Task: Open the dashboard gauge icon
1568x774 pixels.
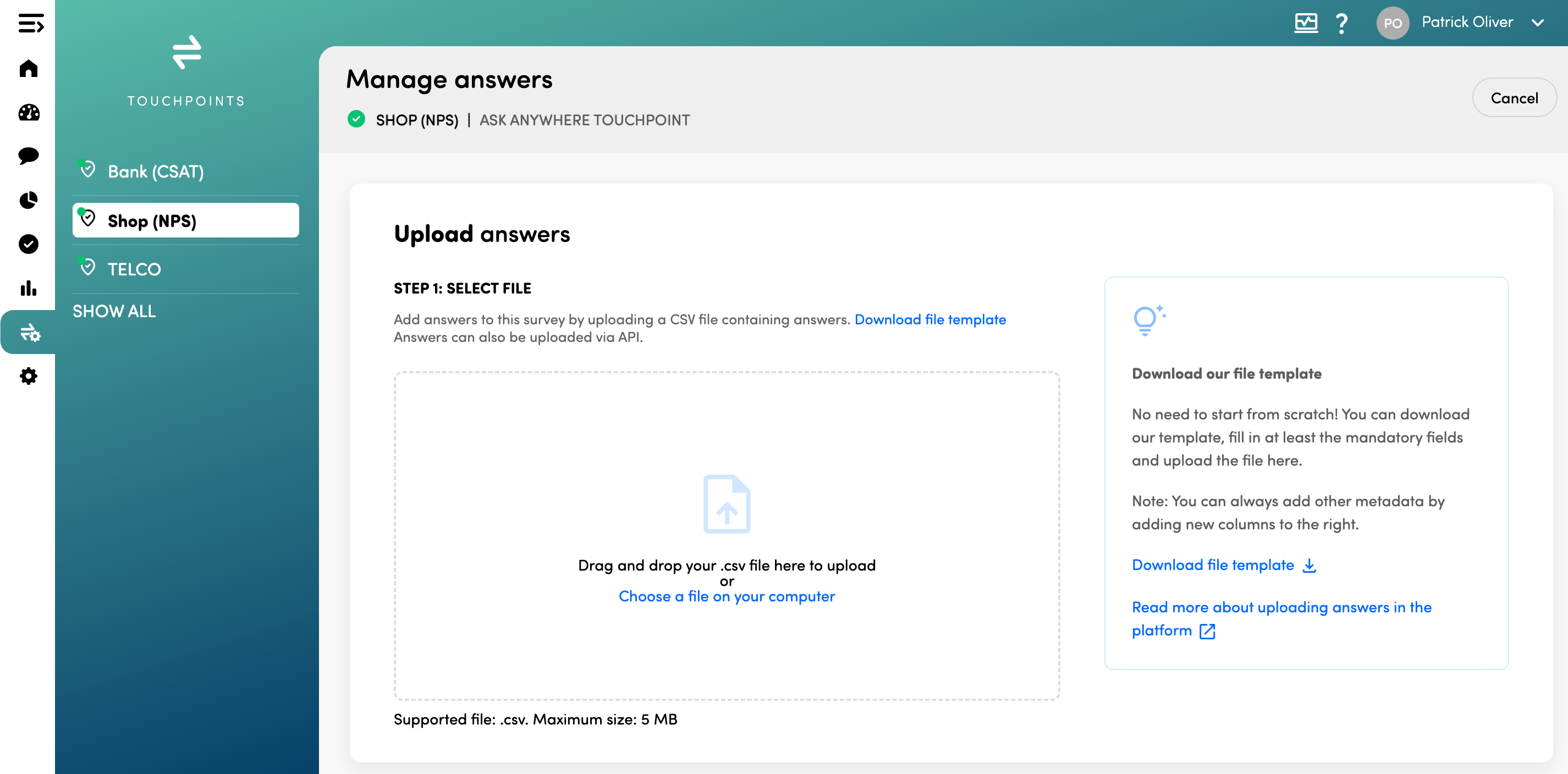Action: click(x=29, y=113)
